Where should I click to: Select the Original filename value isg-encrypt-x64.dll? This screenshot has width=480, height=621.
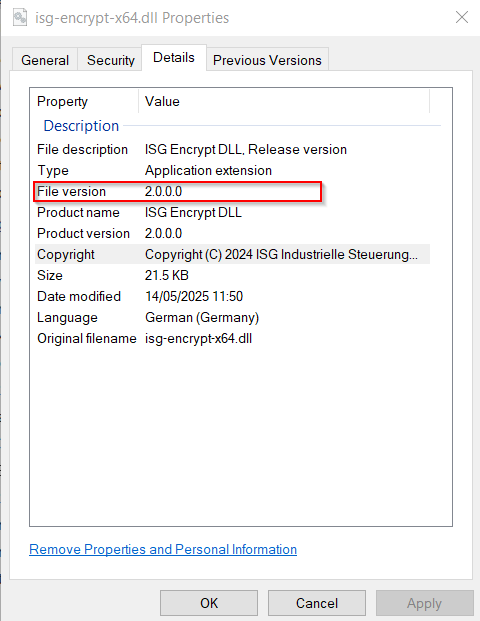(198, 338)
